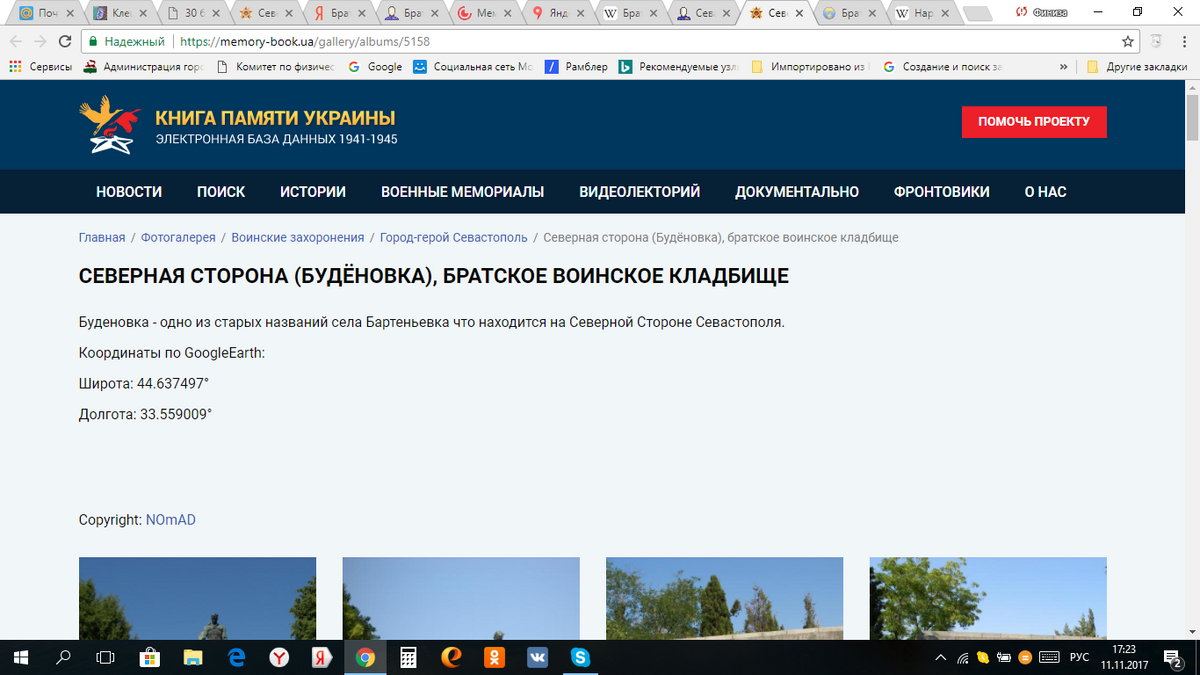Open the Военные мемориалы menu item
The image size is (1200, 675).
pos(462,192)
